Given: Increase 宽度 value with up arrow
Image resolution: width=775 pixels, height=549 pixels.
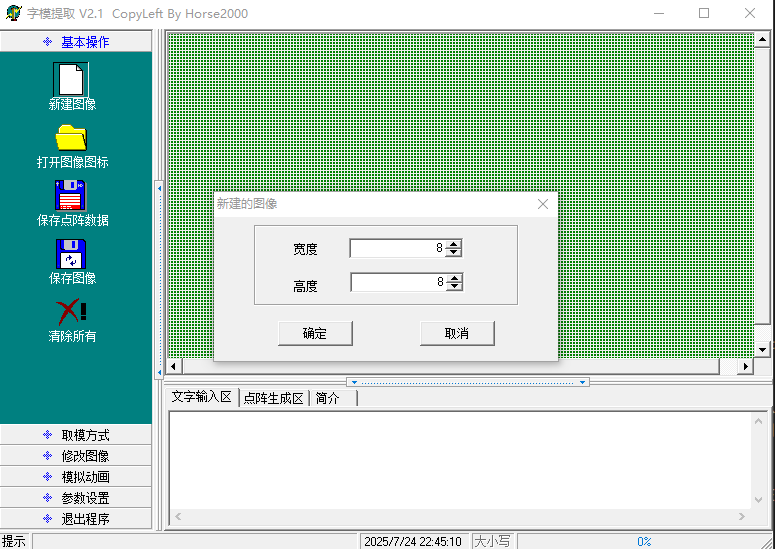Looking at the screenshot, I should pyautogui.click(x=454, y=244).
